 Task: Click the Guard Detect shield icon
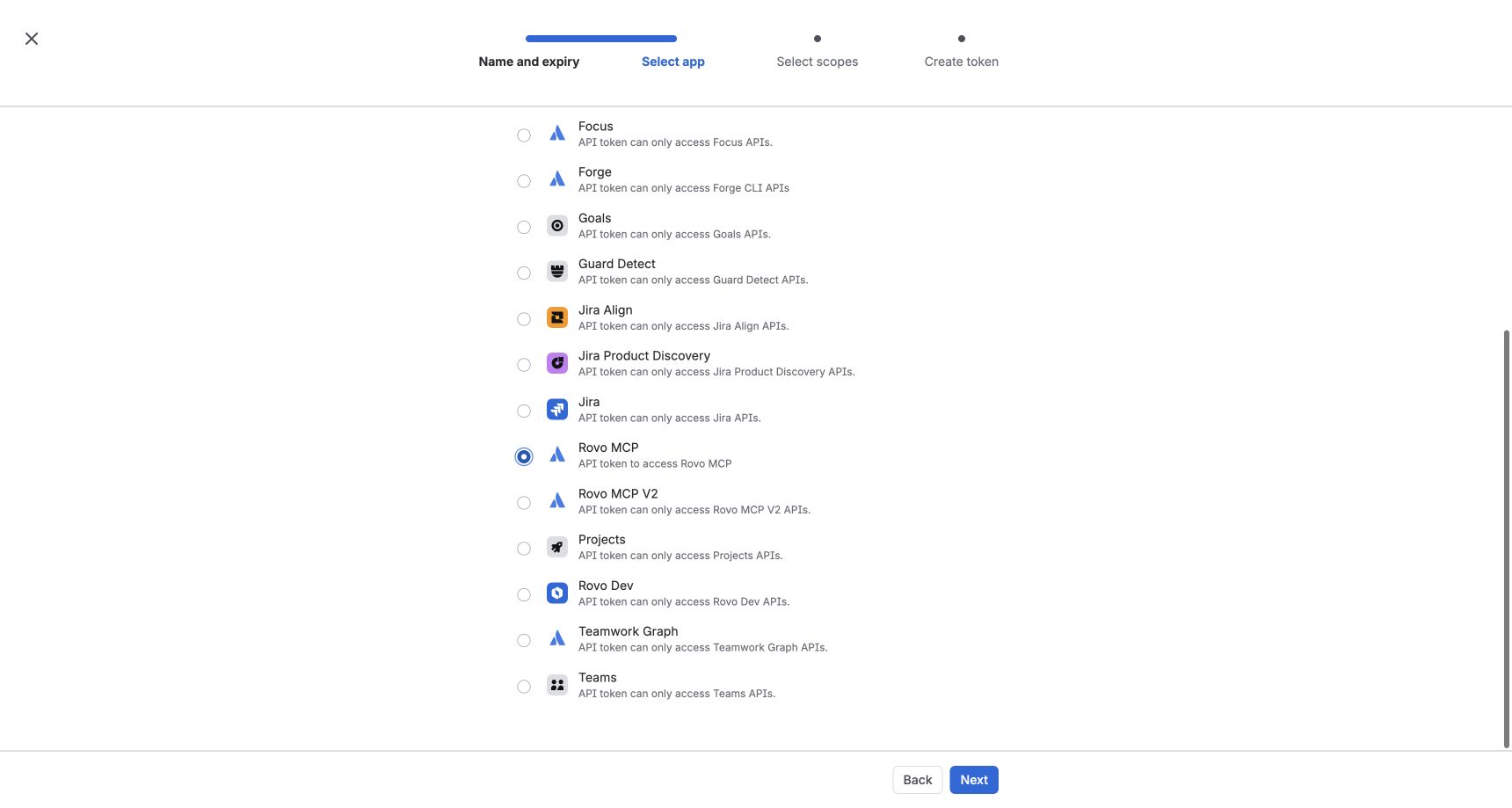coord(557,272)
